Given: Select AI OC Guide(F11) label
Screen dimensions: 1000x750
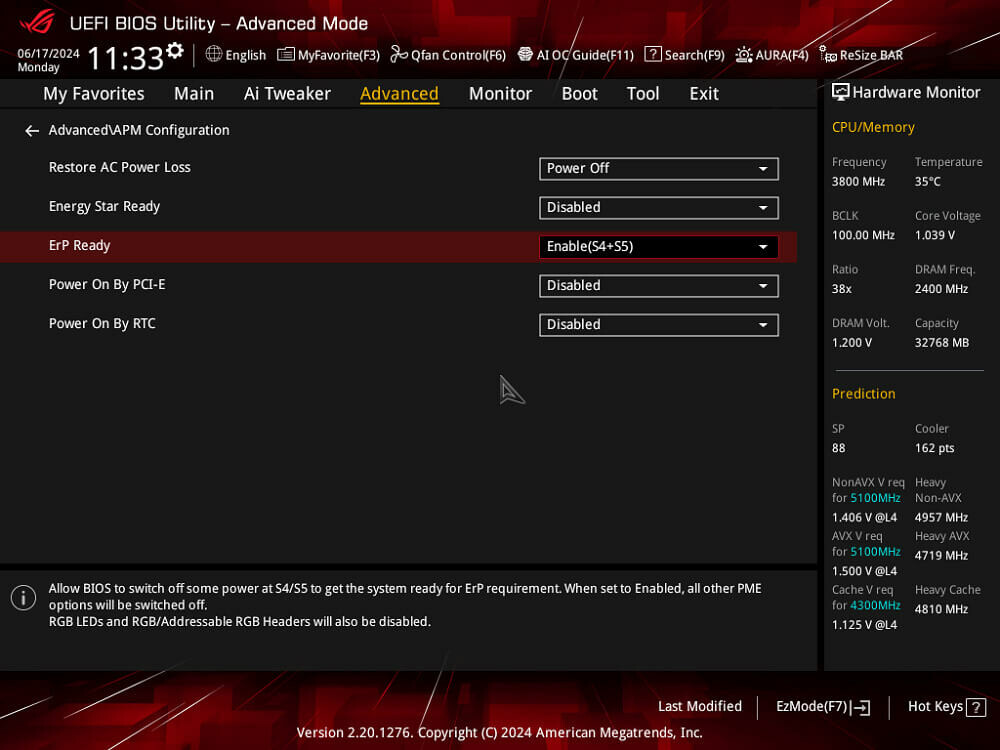Looking at the screenshot, I should click(585, 55).
